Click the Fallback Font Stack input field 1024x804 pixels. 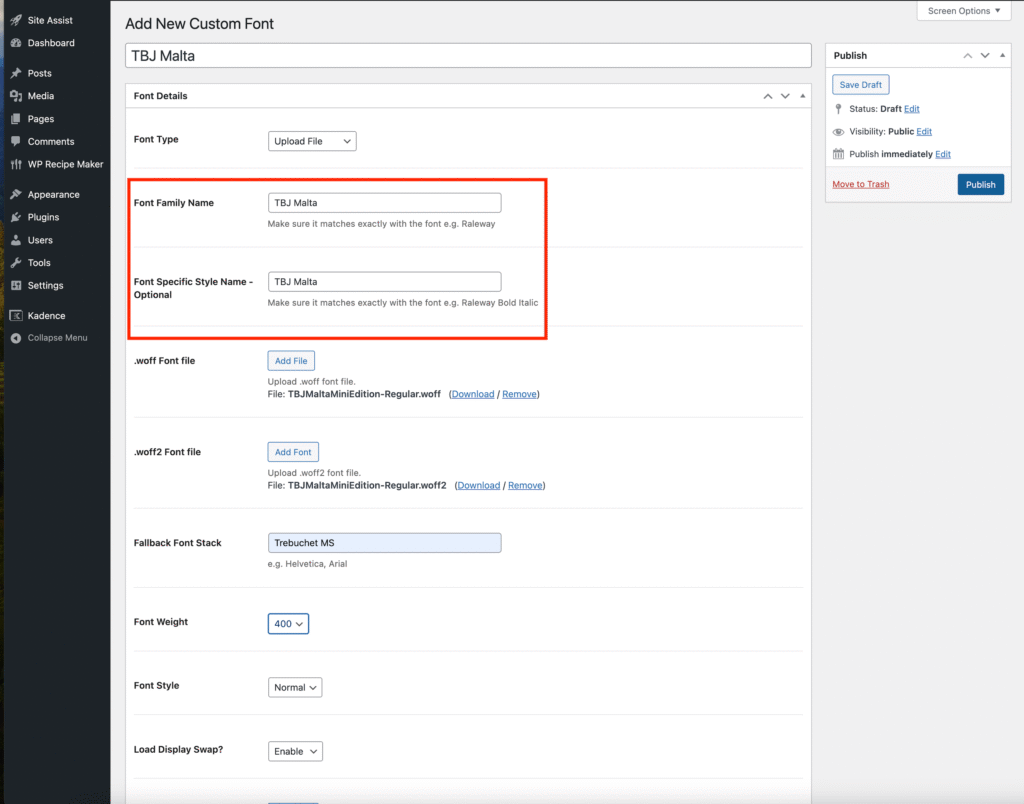click(384, 543)
